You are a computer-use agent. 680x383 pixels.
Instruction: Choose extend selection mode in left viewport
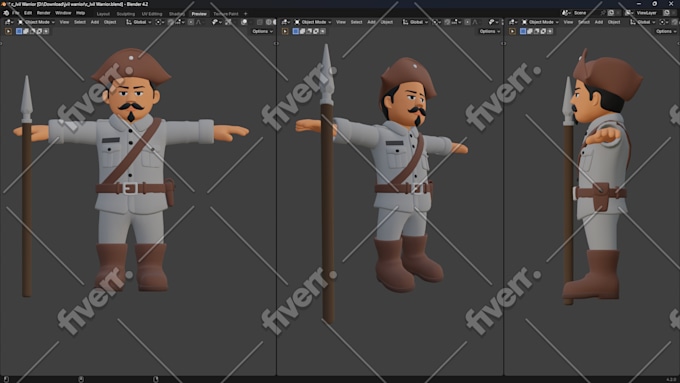point(26,31)
